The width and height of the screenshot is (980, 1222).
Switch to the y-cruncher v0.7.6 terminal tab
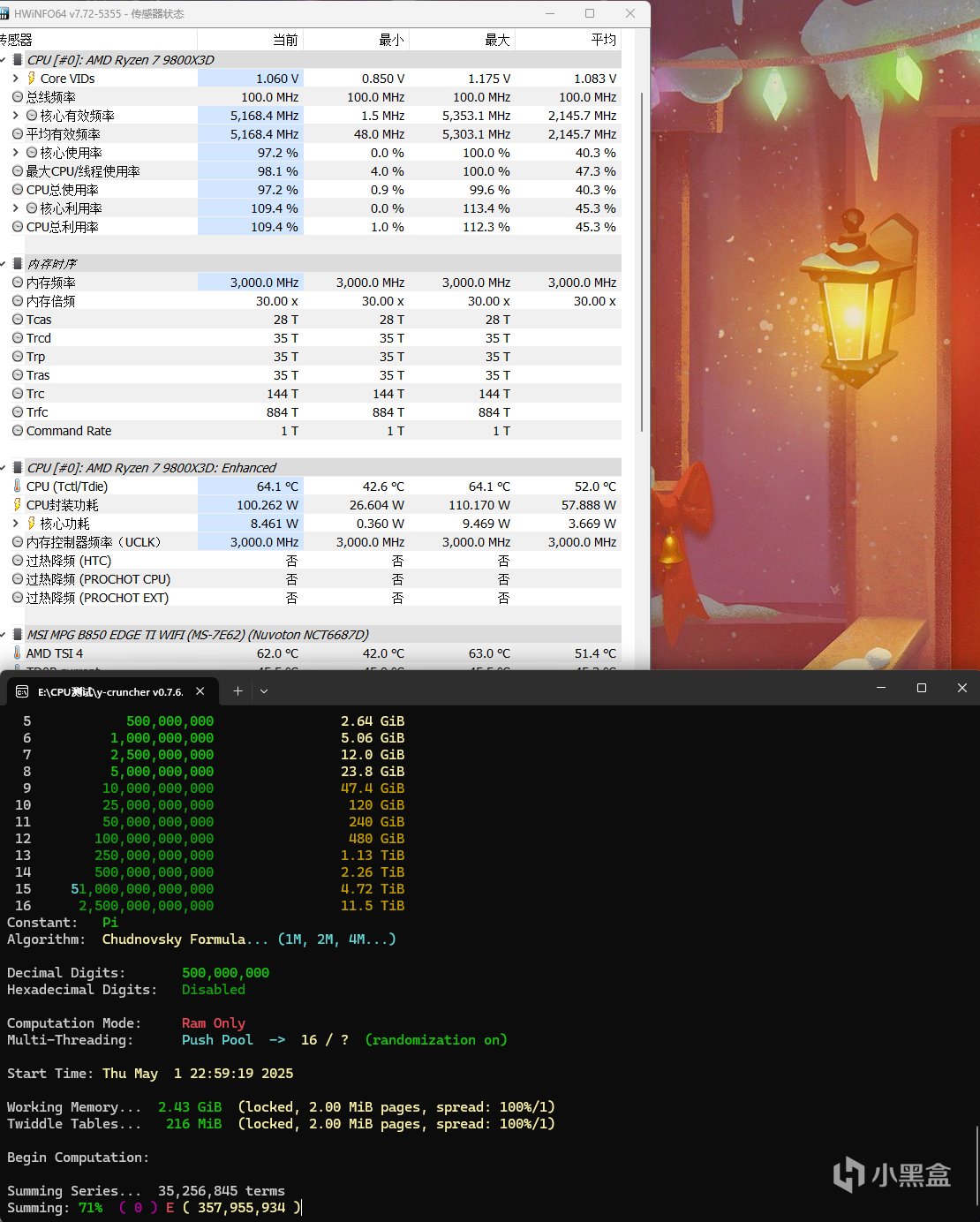tap(110, 691)
